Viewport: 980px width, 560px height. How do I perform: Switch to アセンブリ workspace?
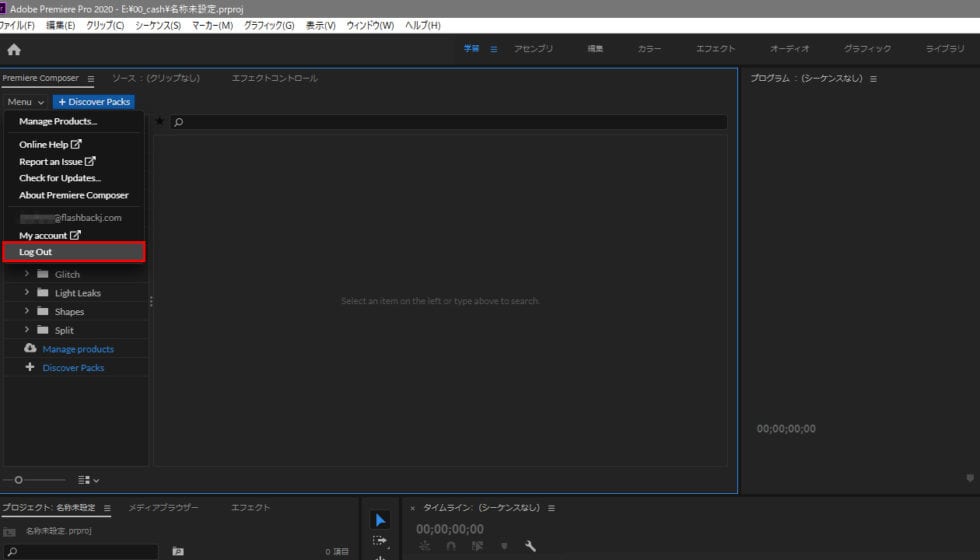coord(534,49)
